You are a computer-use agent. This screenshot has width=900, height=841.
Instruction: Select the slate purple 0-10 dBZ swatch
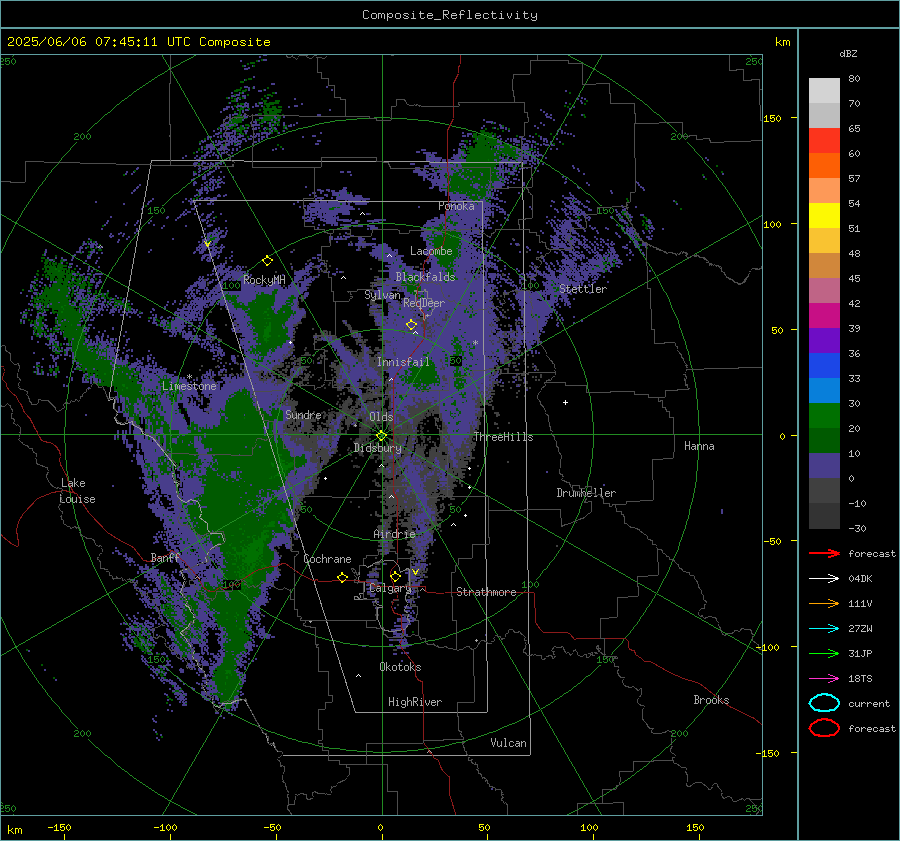tap(824, 465)
